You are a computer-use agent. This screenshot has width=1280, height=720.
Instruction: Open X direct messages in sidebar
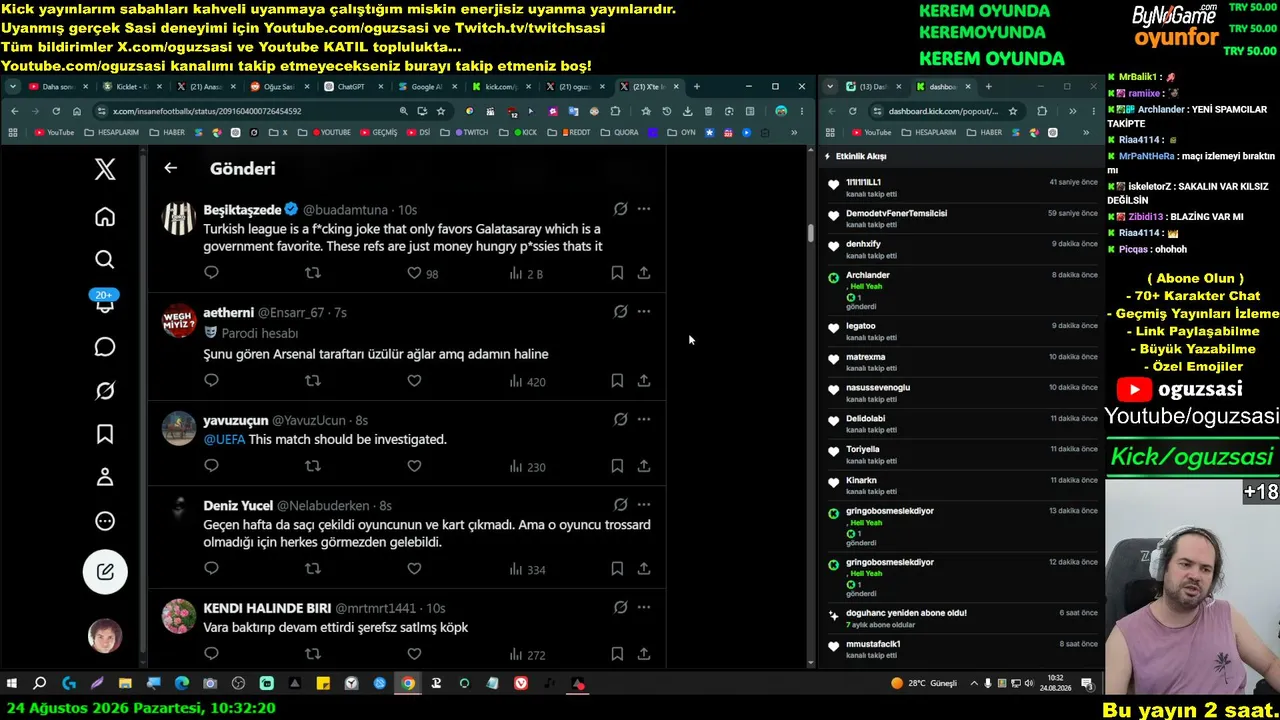point(105,347)
